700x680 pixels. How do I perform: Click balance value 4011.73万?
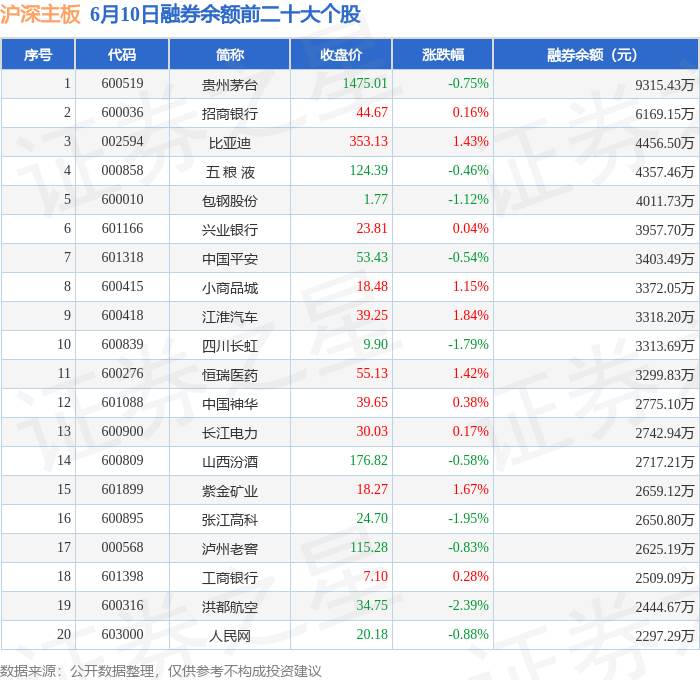665,200
